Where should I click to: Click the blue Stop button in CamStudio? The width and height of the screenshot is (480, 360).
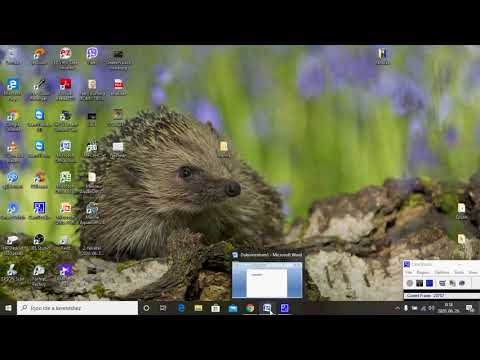tap(429, 283)
